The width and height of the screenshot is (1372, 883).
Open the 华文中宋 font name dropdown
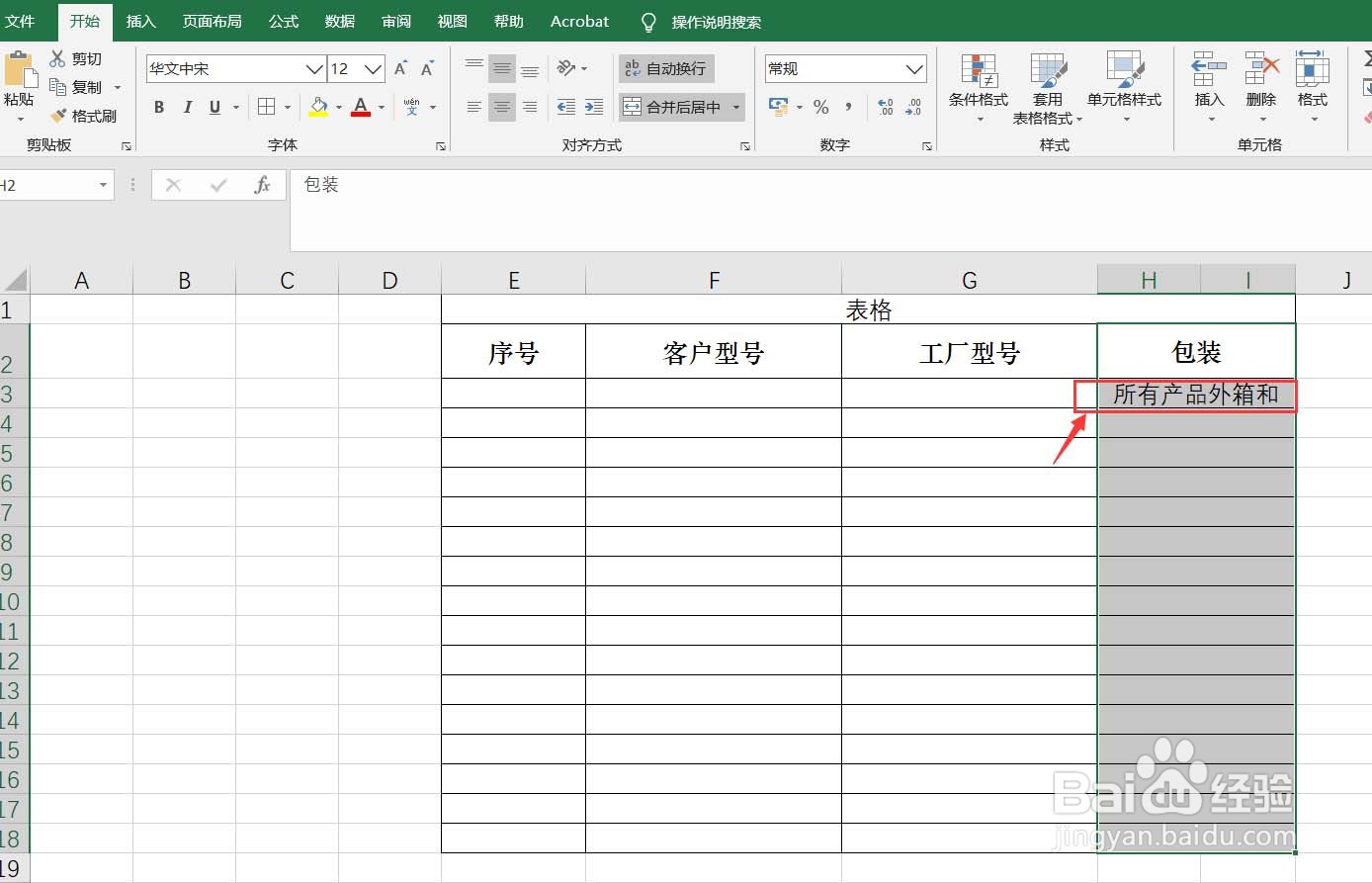(x=313, y=68)
